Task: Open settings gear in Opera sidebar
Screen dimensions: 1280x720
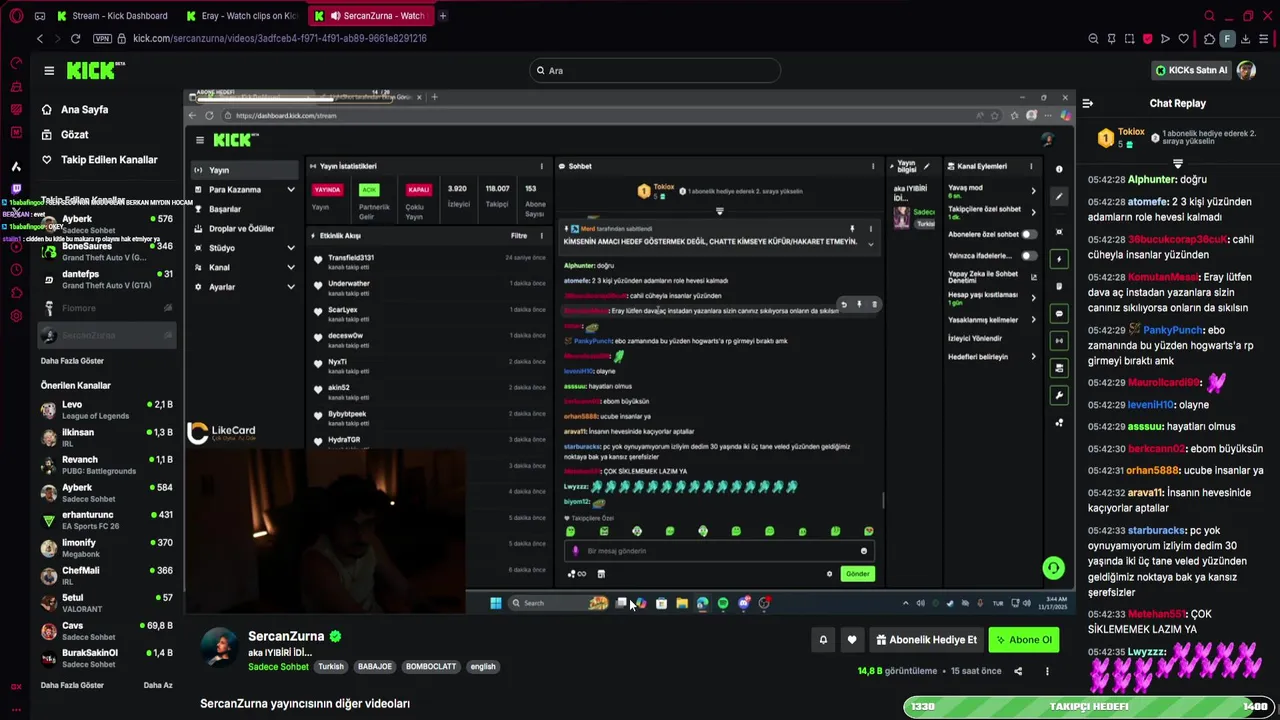Action: (16, 316)
